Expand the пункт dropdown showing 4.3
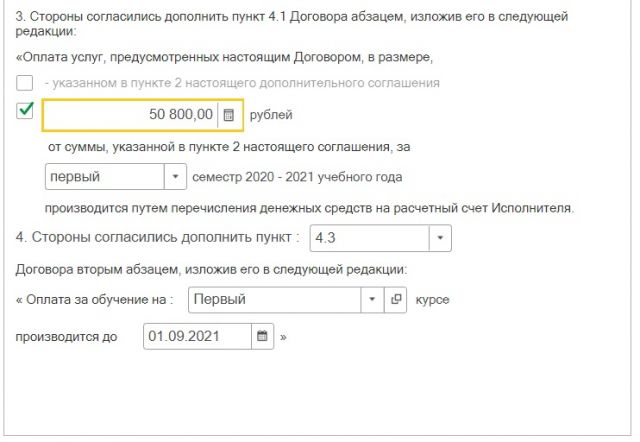This screenshot has height=442, width=640. point(440,238)
